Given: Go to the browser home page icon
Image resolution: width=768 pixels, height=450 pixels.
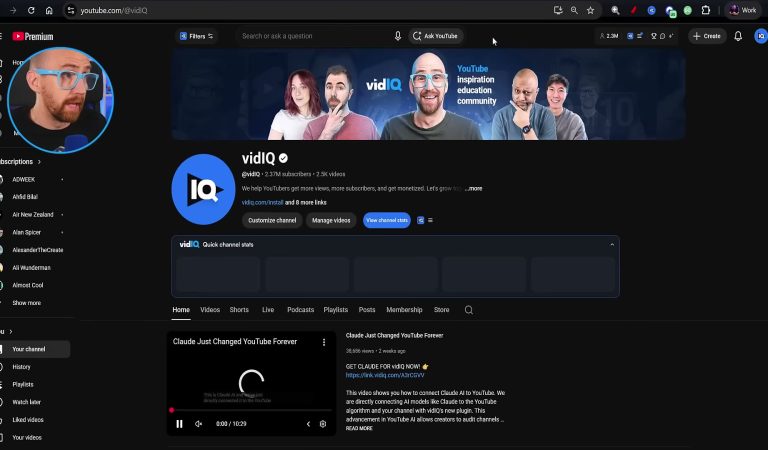Looking at the screenshot, I should click(x=49, y=10).
